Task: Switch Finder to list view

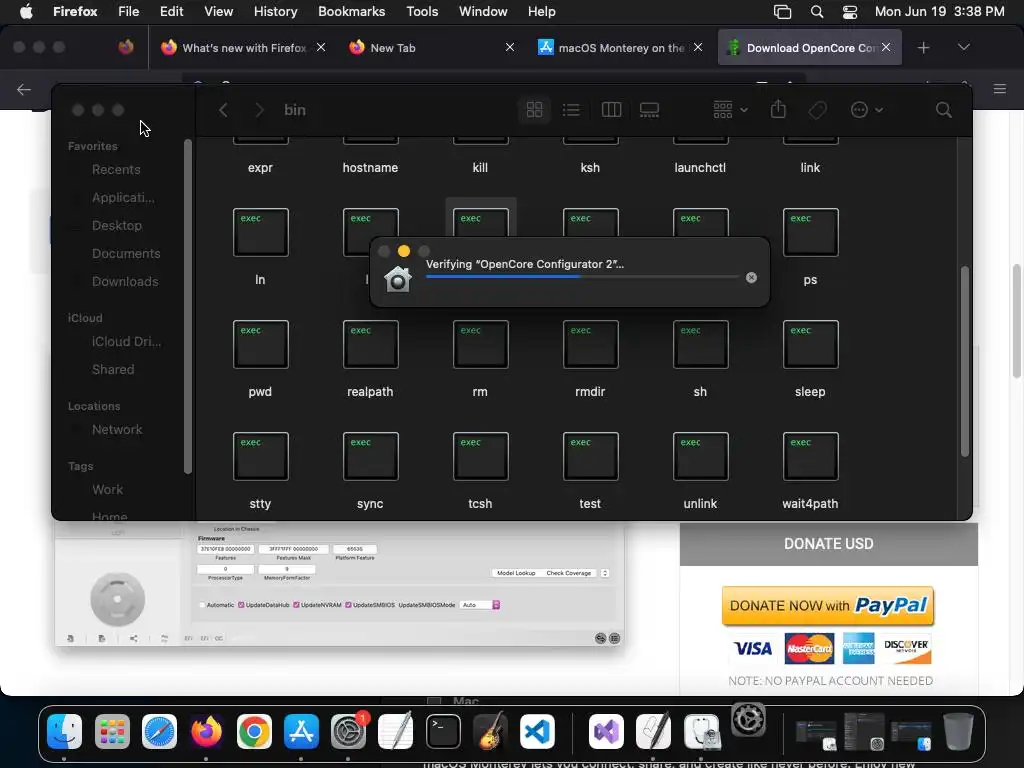Action: [x=571, y=110]
